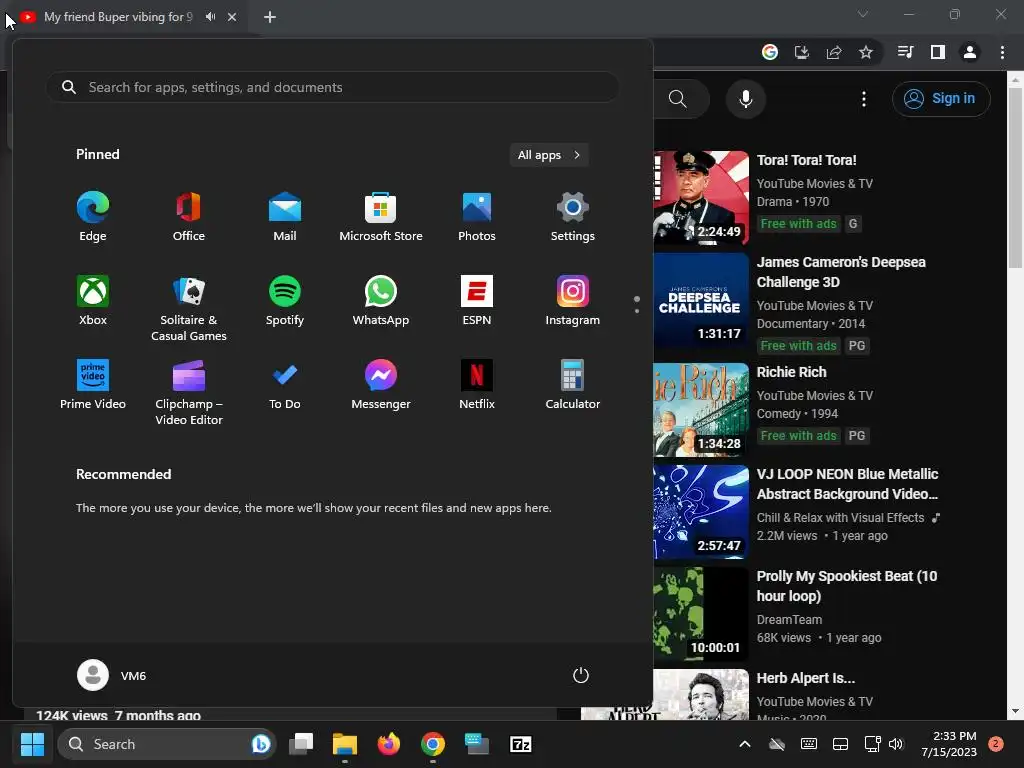The height and width of the screenshot is (768, 1024).
Task: Open the VM6 user account menu
Action: click(x=112, y=675)
